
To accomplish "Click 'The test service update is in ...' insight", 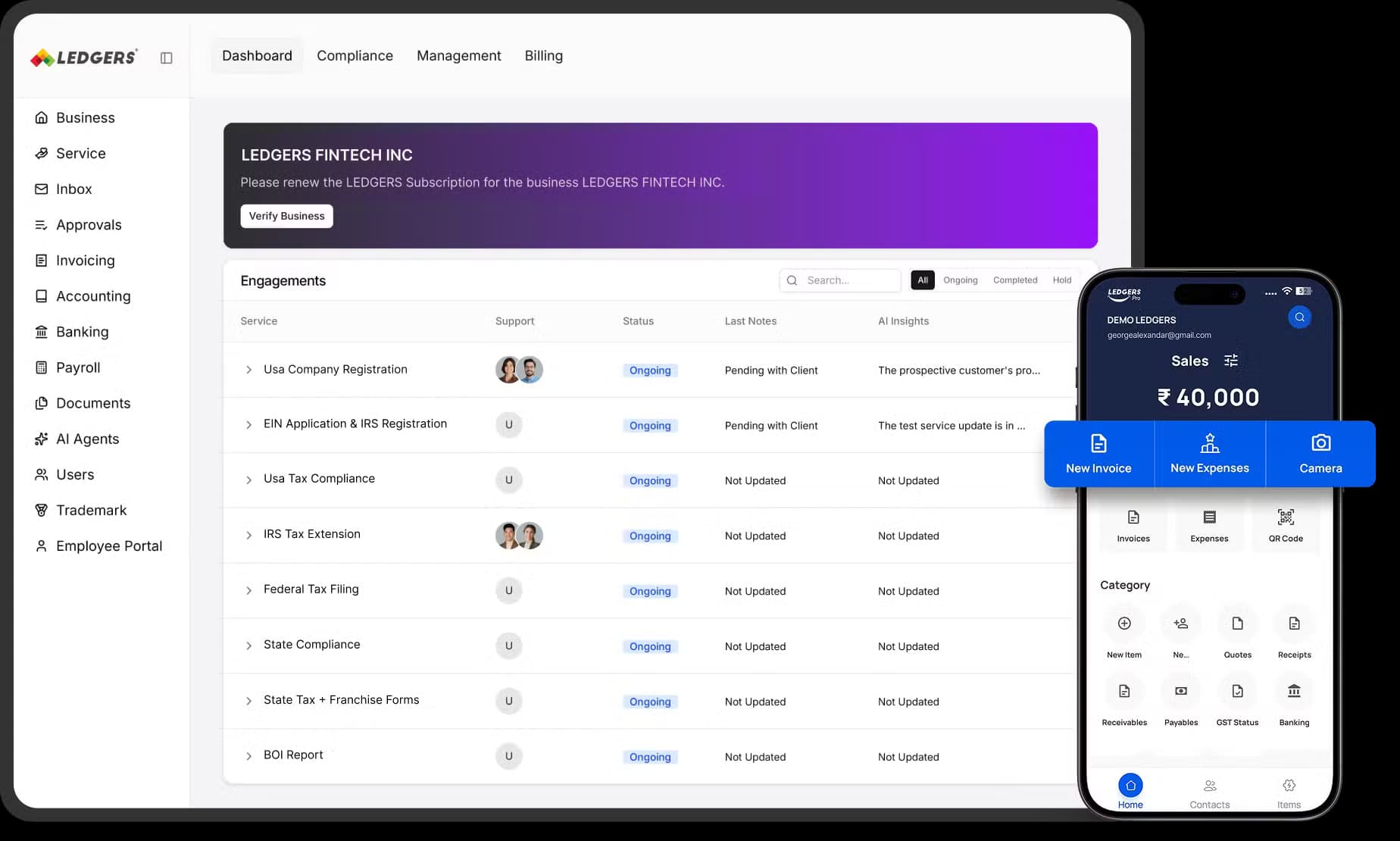I will 952,426.
